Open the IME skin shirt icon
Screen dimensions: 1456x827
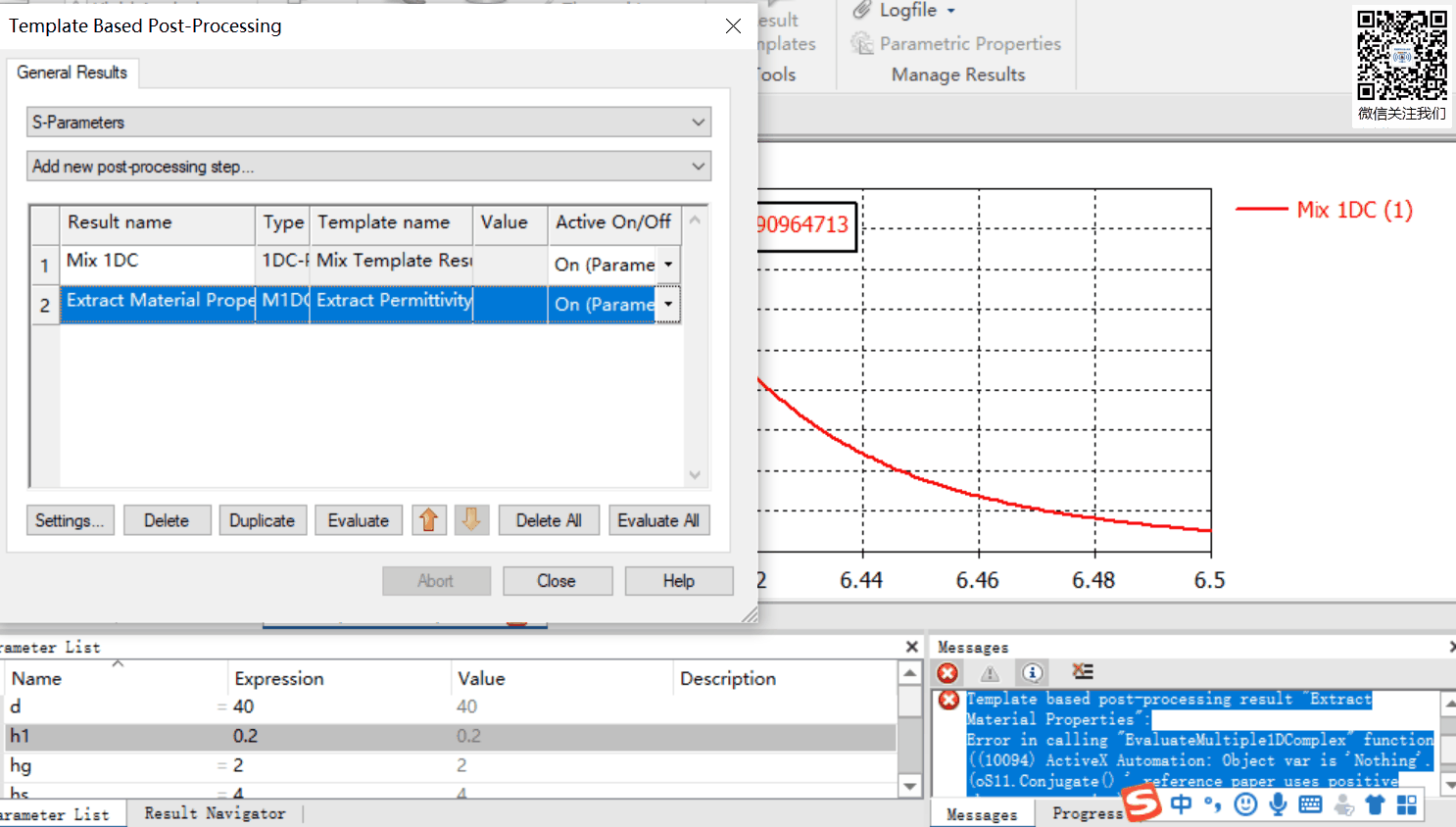pos(1375,804)
